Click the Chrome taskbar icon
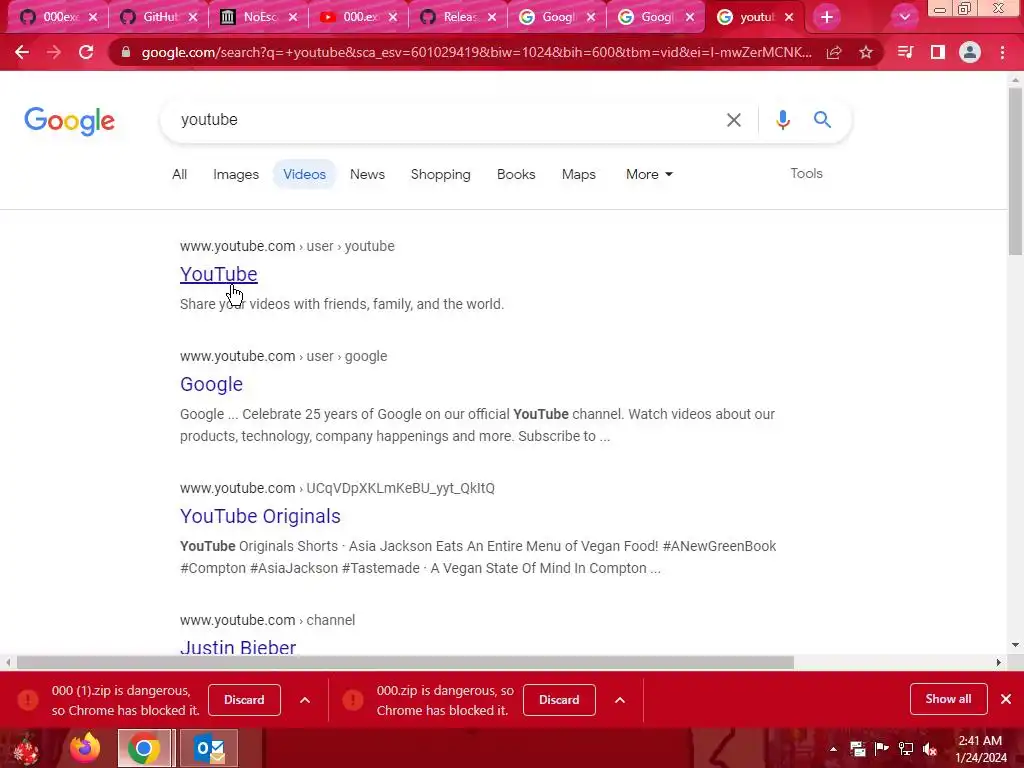 click(144, 748)
